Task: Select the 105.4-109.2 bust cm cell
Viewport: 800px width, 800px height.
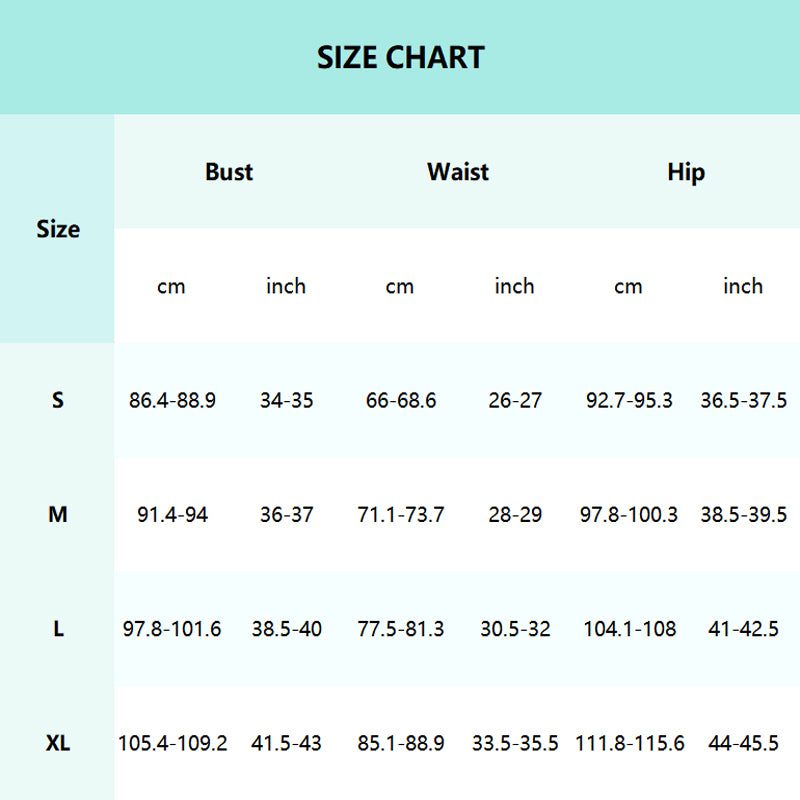Action: tap(172, 744)
